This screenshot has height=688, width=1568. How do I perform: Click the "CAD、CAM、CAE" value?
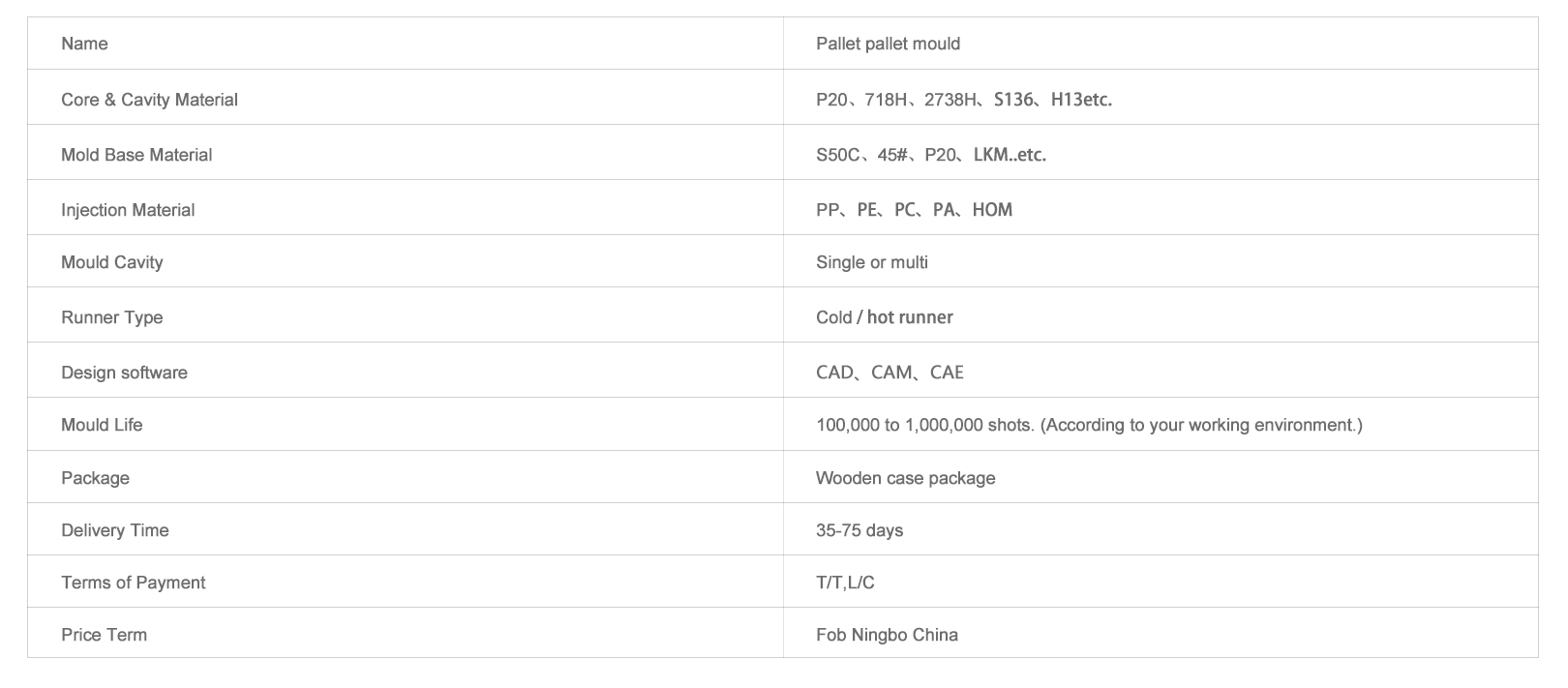[890, 373]
